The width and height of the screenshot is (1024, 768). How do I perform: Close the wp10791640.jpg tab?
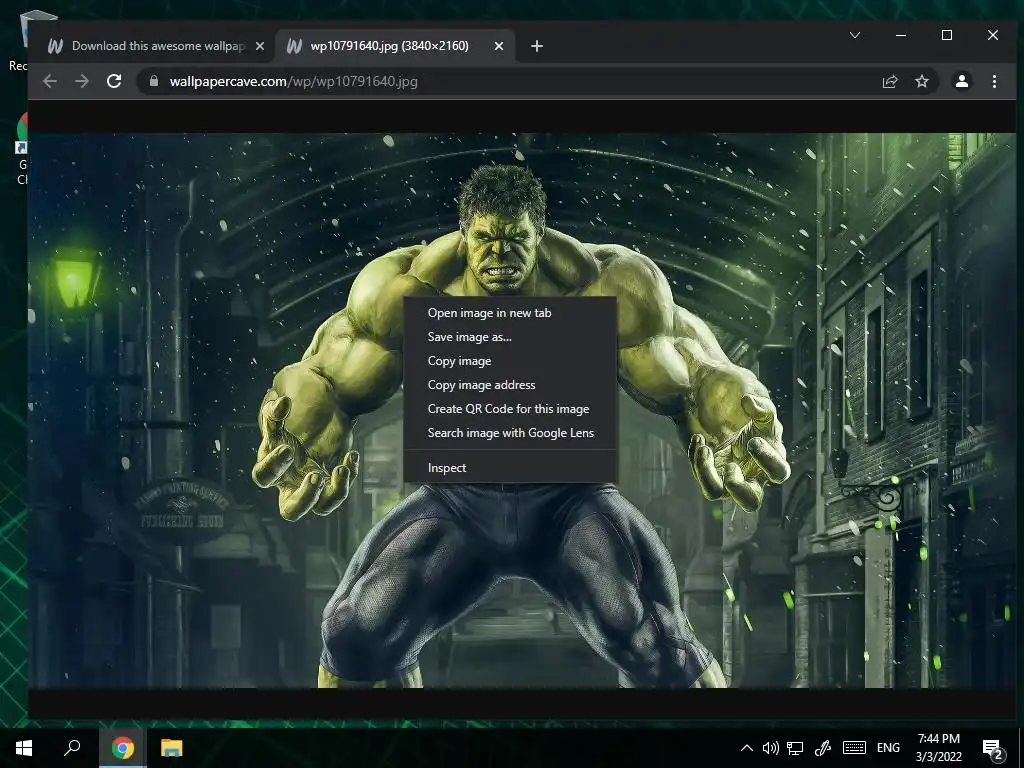499,46
